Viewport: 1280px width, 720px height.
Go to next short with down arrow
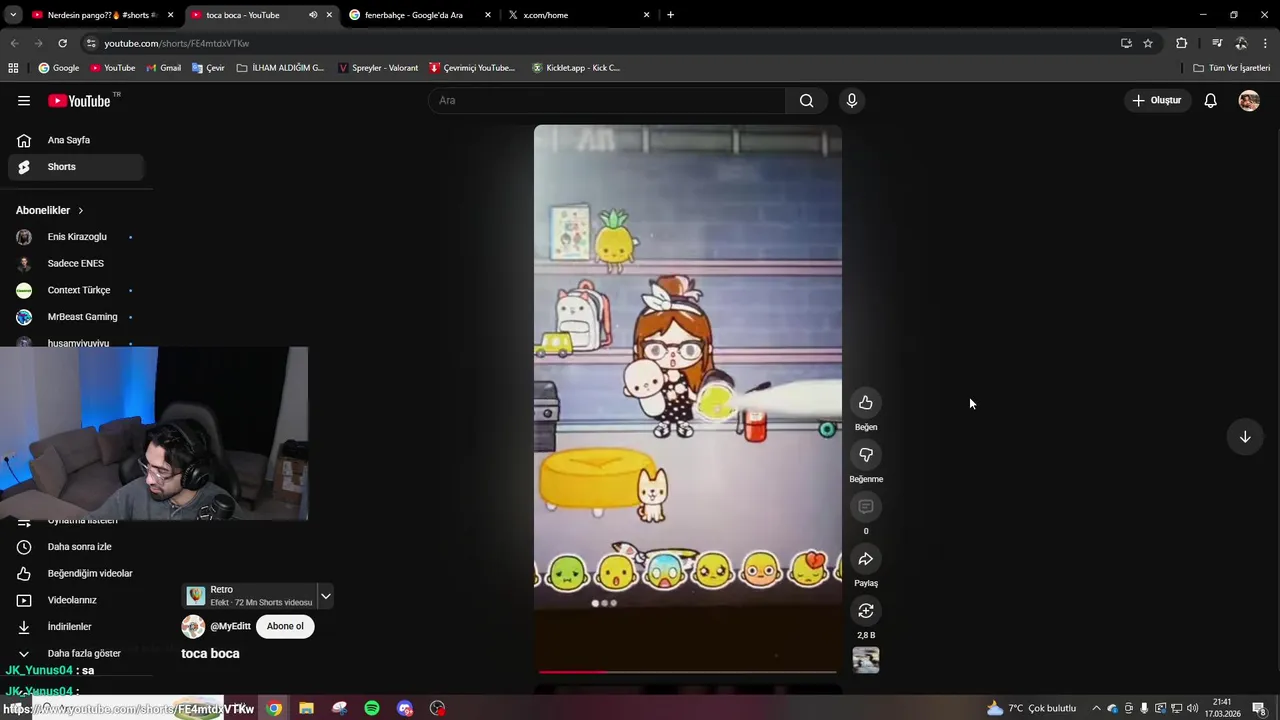point(1245,437)
